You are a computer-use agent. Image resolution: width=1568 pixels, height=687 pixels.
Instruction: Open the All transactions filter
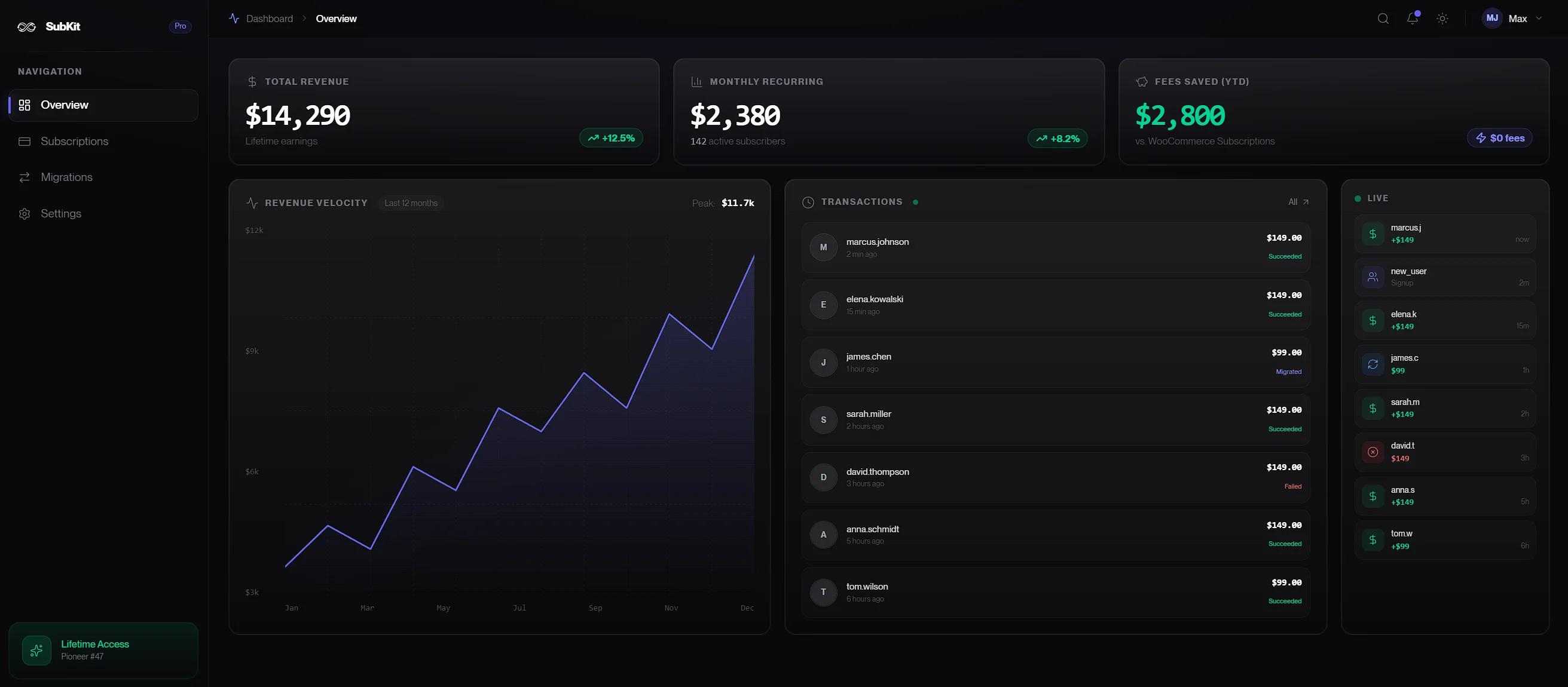[x=1297, y=201]
